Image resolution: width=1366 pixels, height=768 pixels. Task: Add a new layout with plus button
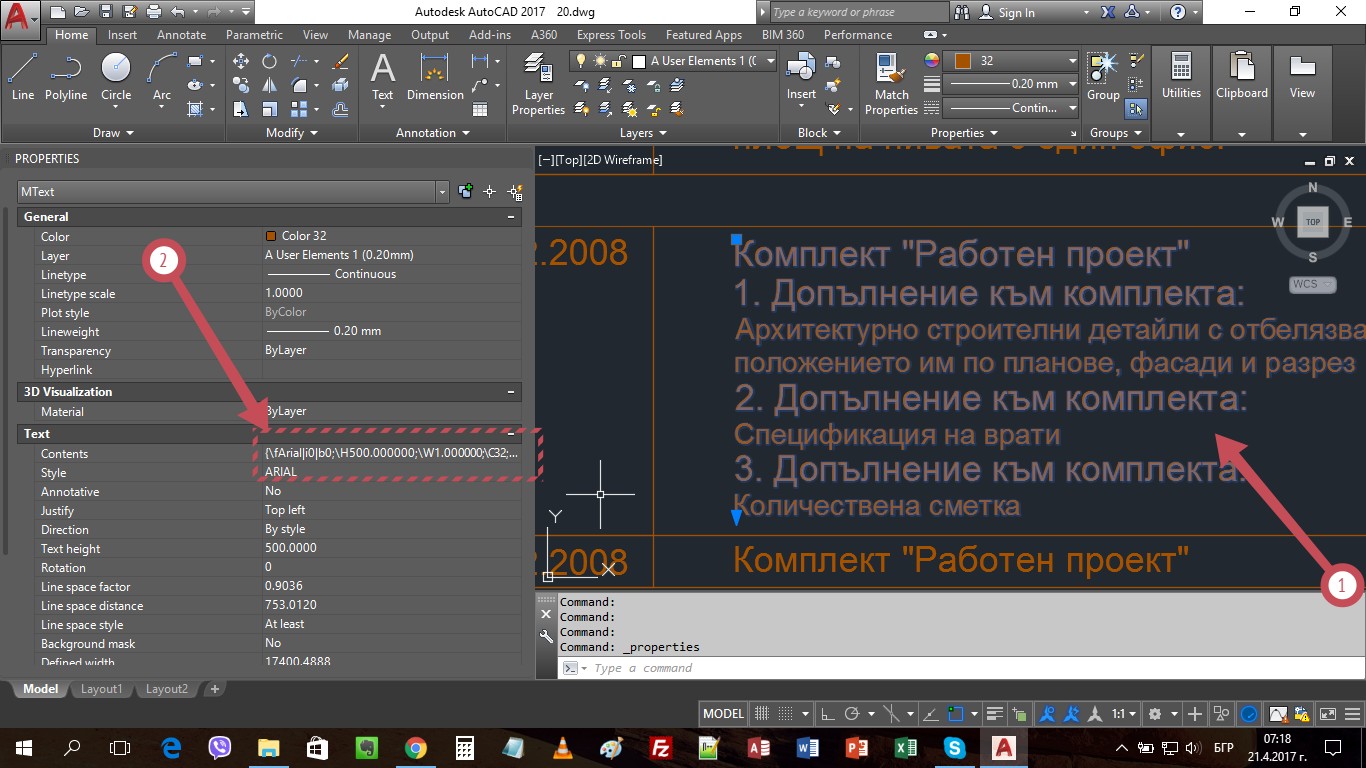214,689
